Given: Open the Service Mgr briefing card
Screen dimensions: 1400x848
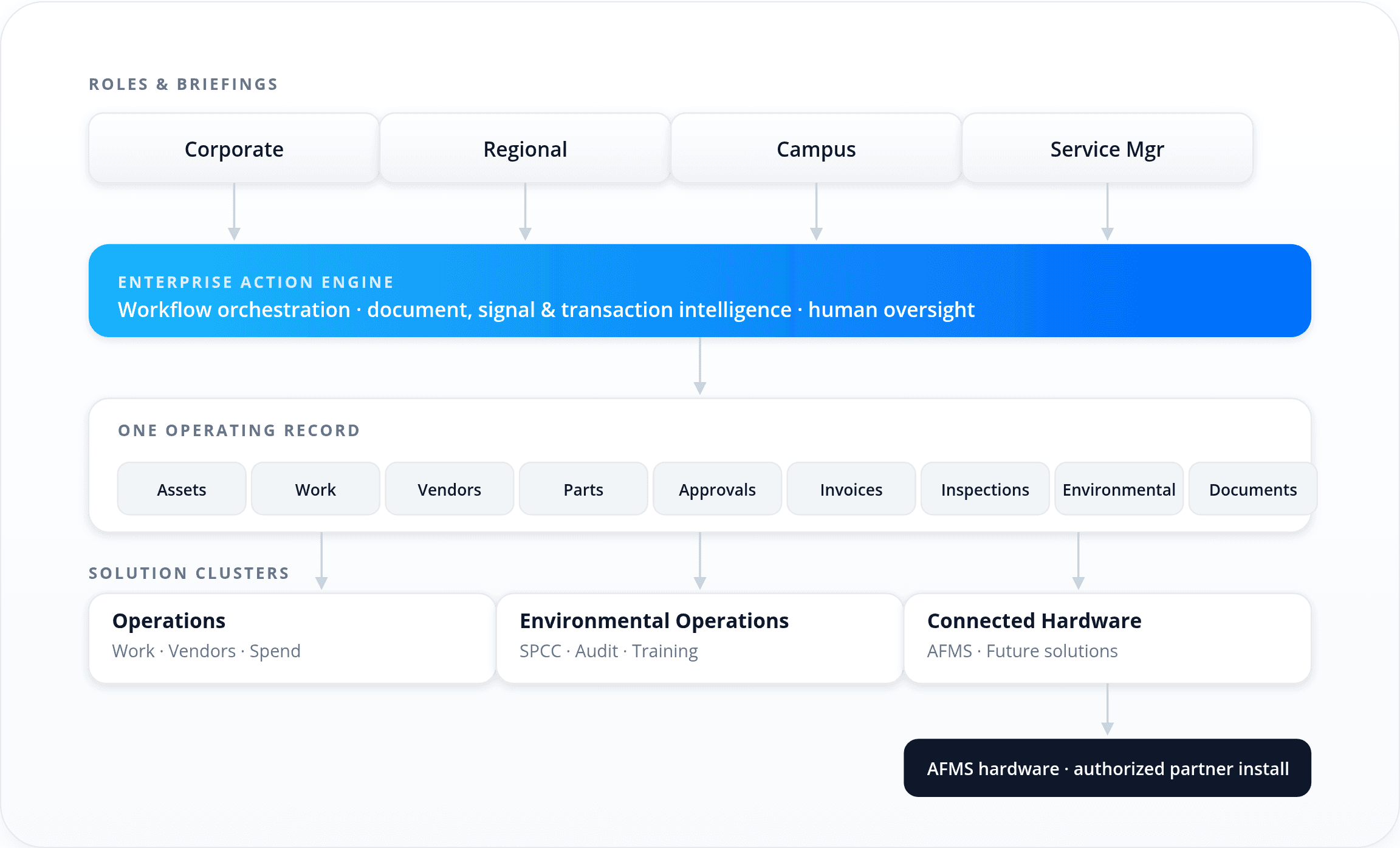Looking at the screenshot, I should point(1107,148).
